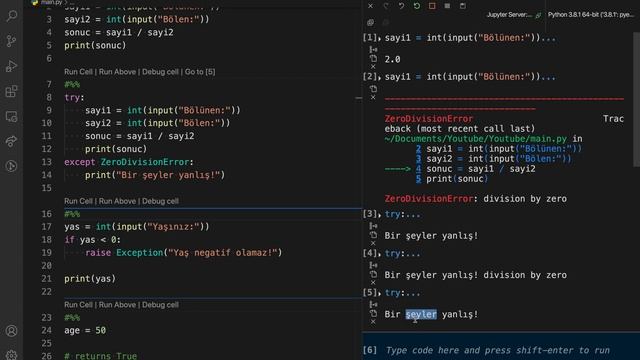640x360 pixels.
Task: Click the 2.0 output of cell [1]
Action: click(x=392, y=60)
